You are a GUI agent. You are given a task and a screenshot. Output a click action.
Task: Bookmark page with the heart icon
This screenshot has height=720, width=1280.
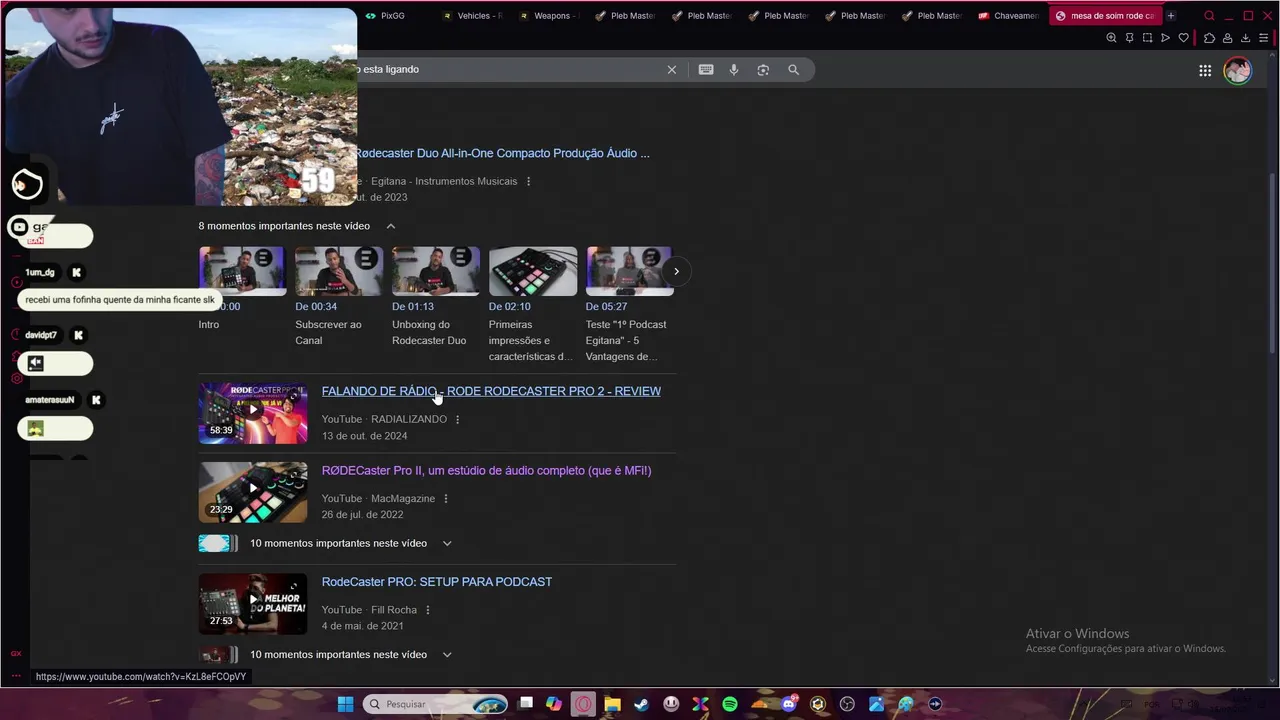point(1183,38)
